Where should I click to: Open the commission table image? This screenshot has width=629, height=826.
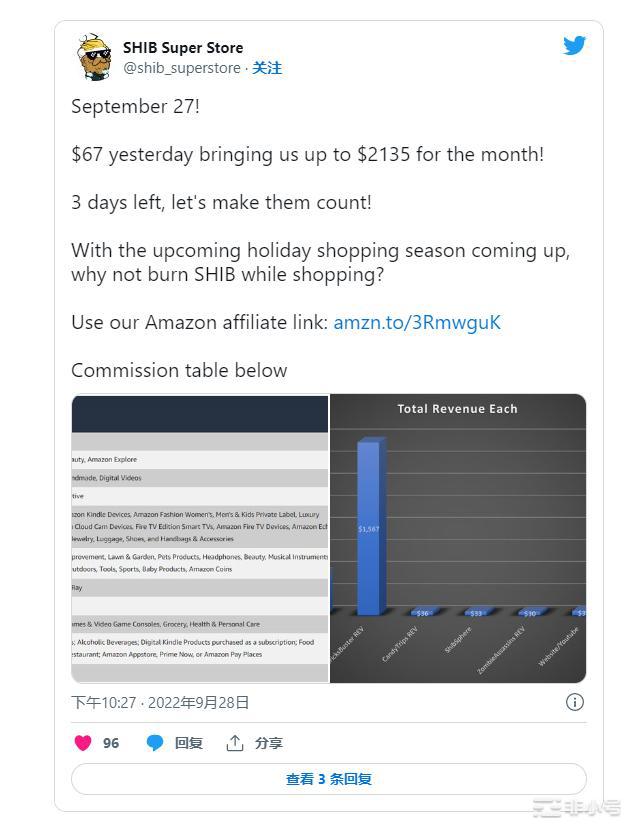[x=199, y=539]
